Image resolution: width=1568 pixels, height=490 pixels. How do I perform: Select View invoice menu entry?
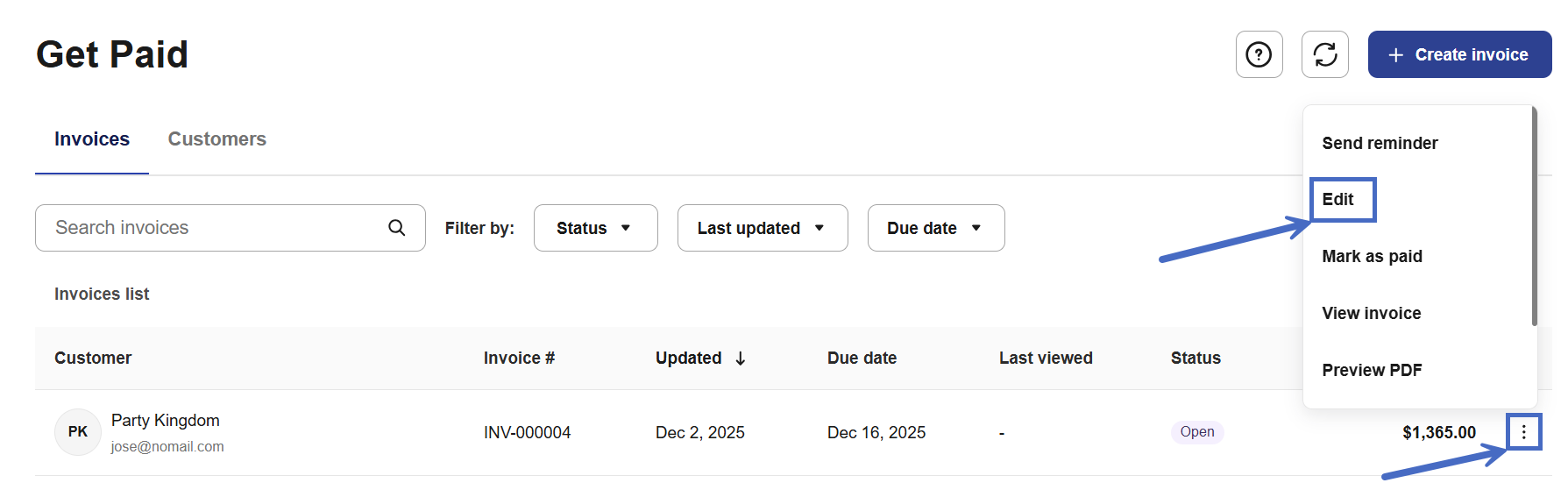tap(1371, 314)
